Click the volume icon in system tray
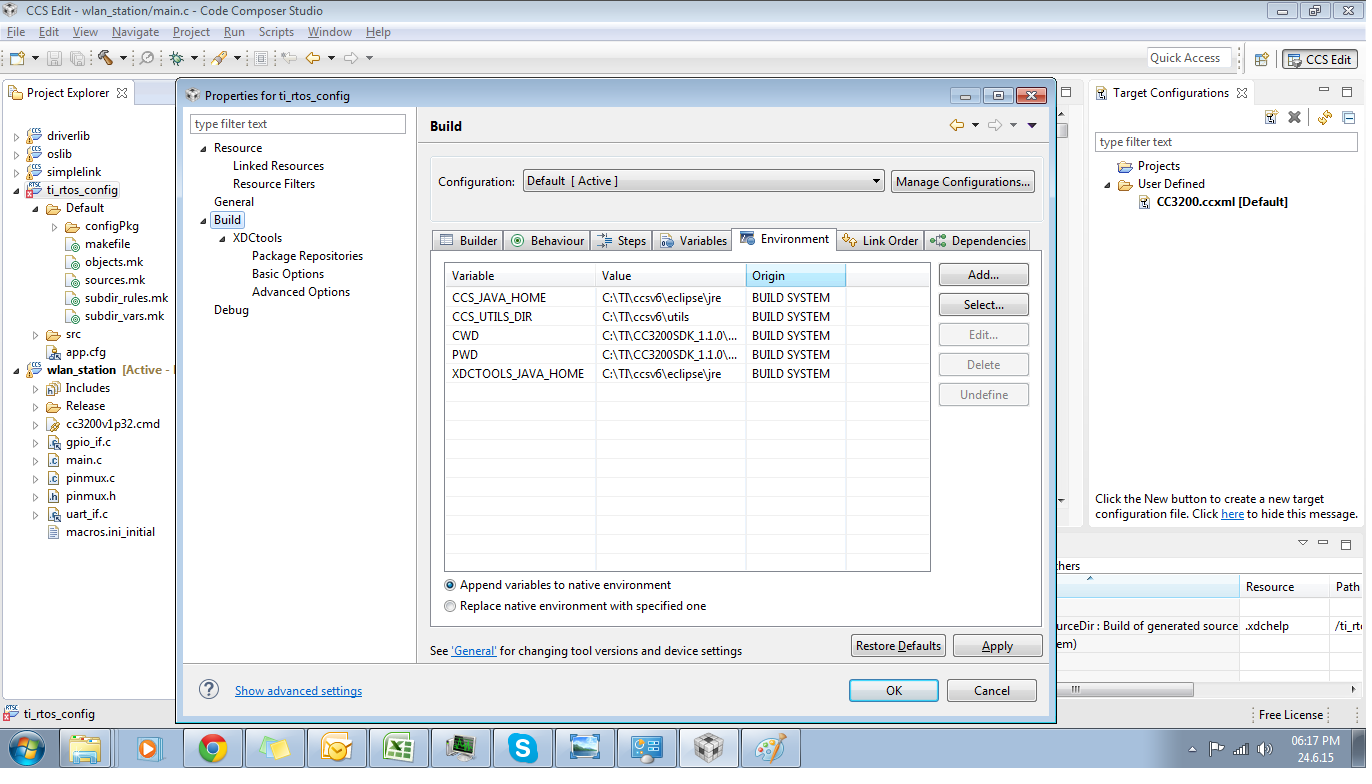Screen dimensions: 1372x784 pos(1264,748)
